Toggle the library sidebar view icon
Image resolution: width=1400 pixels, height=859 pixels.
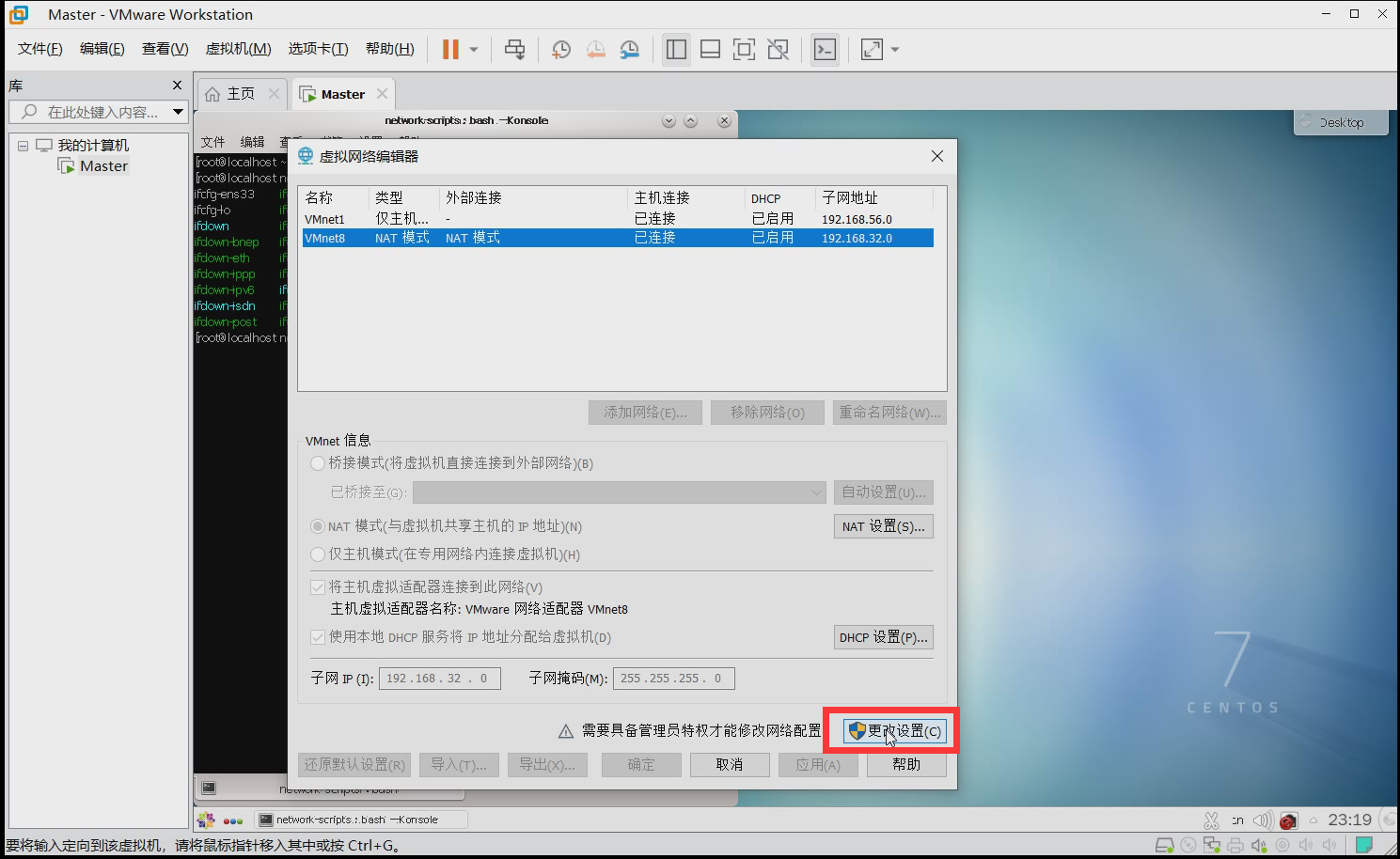click(x=676, y=50)
